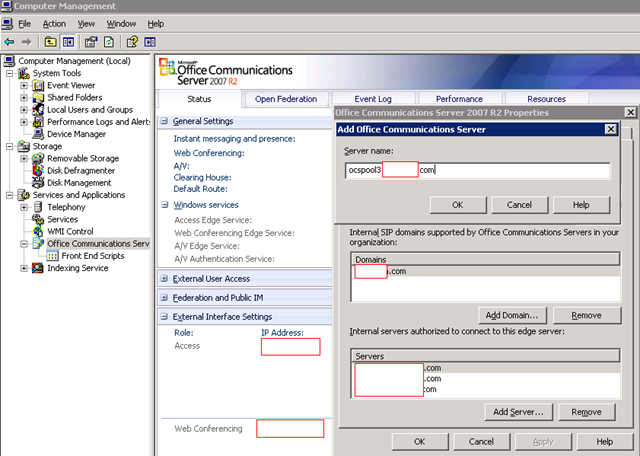Click the Properties toolbar icon
The image size is (640, 456).
(89, 42)
